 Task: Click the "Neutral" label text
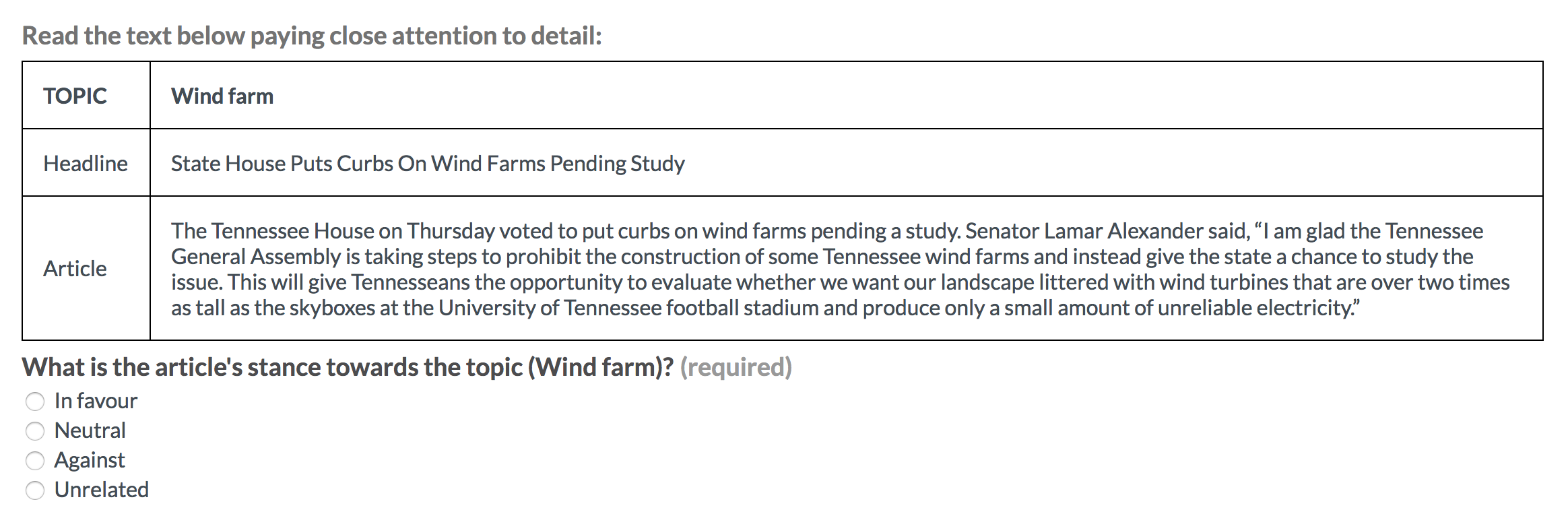pos(90,430)
